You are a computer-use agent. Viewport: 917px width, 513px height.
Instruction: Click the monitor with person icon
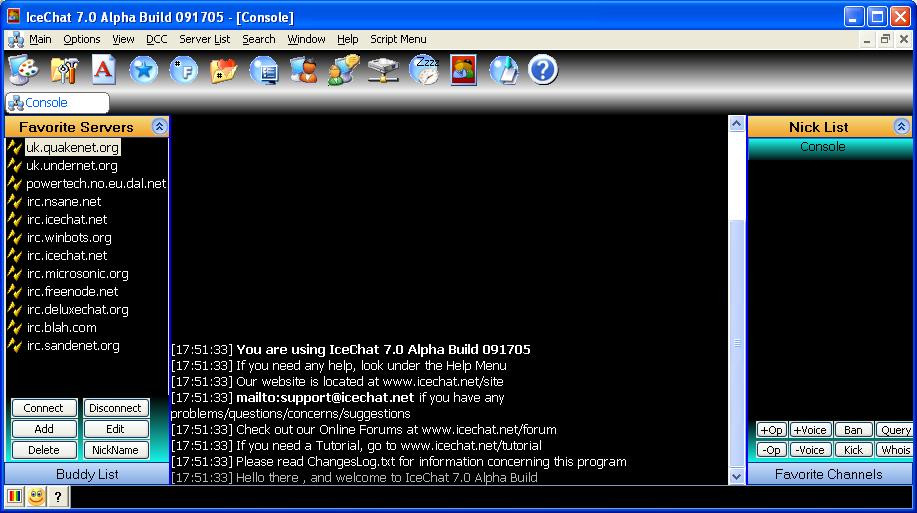[304, 70]
